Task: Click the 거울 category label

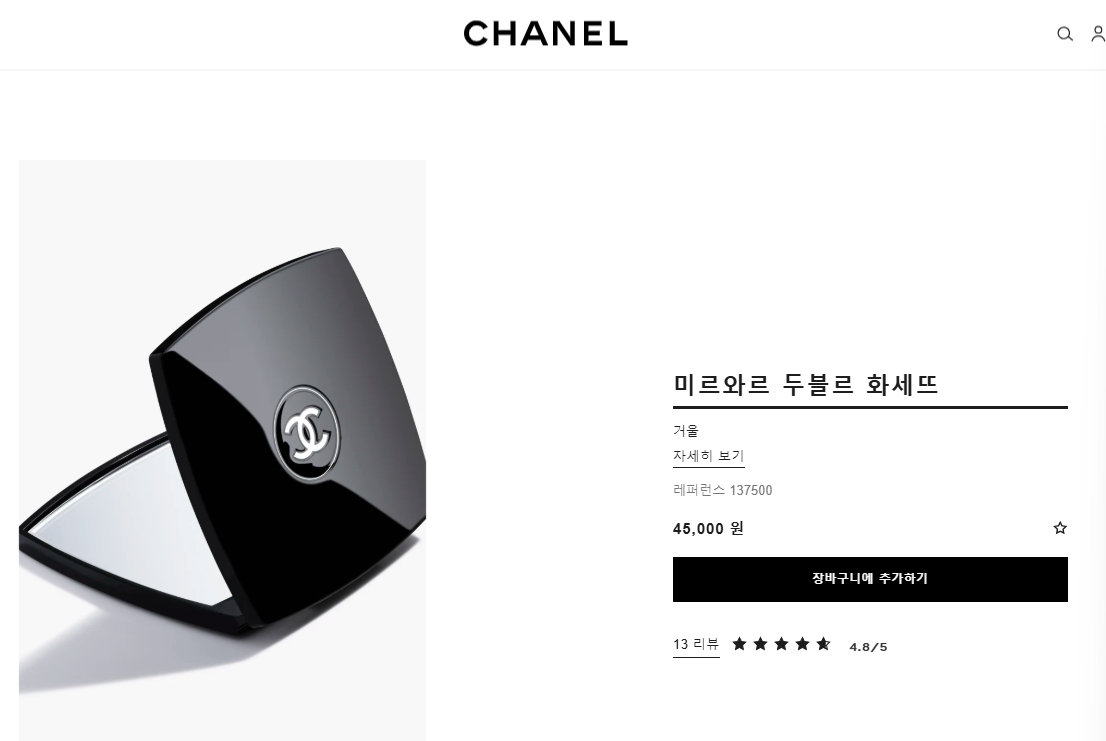Action: tap(686, 431)
